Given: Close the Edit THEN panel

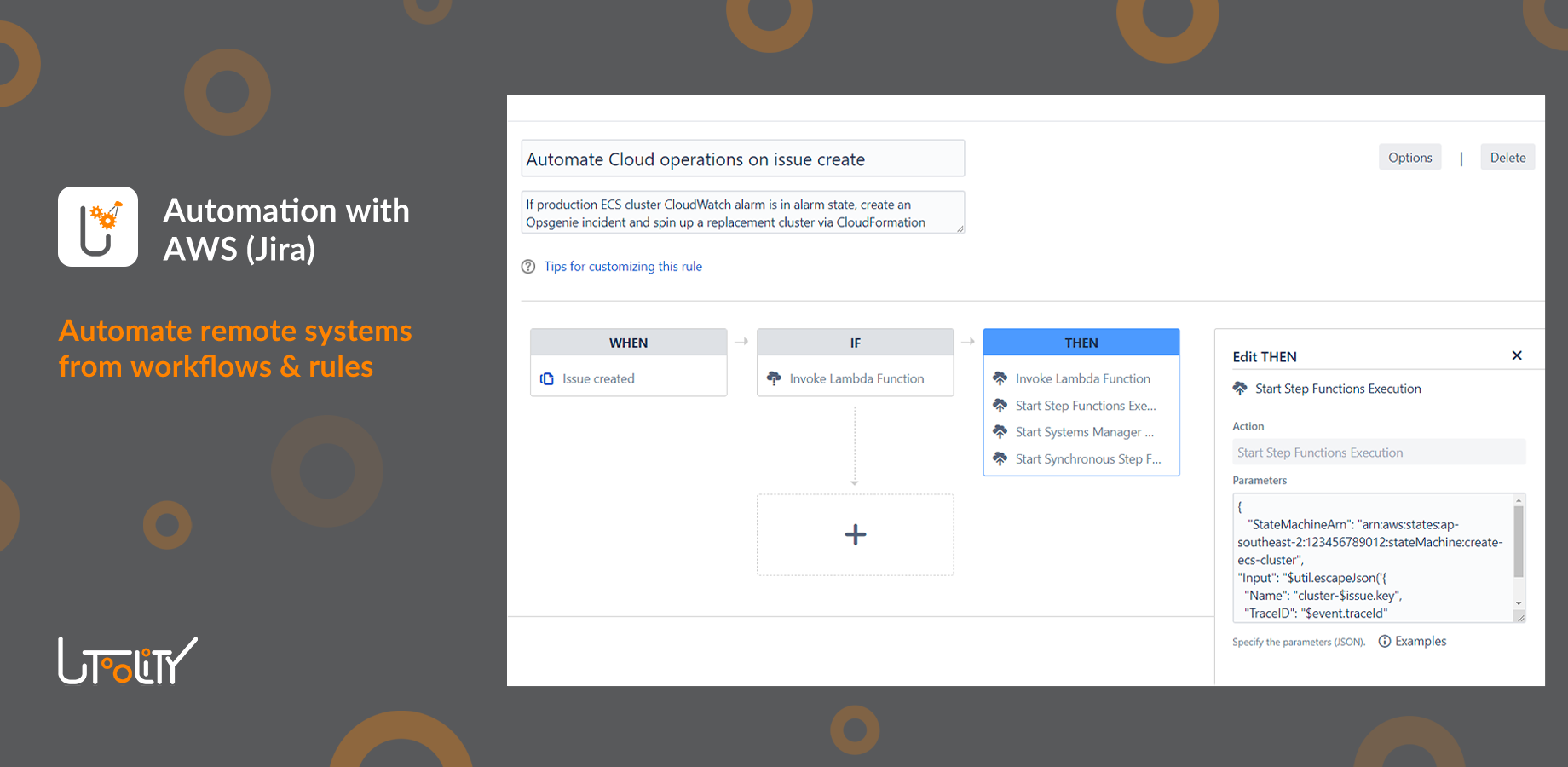Looking at the screenshot, I should [1517, 355].
